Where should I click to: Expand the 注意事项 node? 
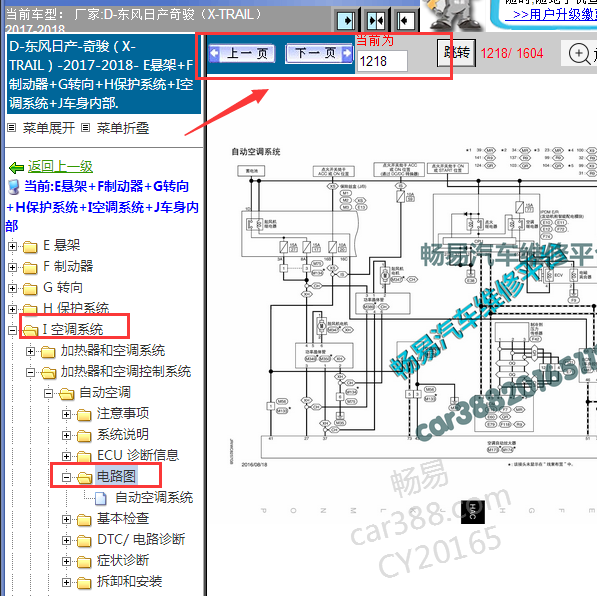tap(66, 414)
